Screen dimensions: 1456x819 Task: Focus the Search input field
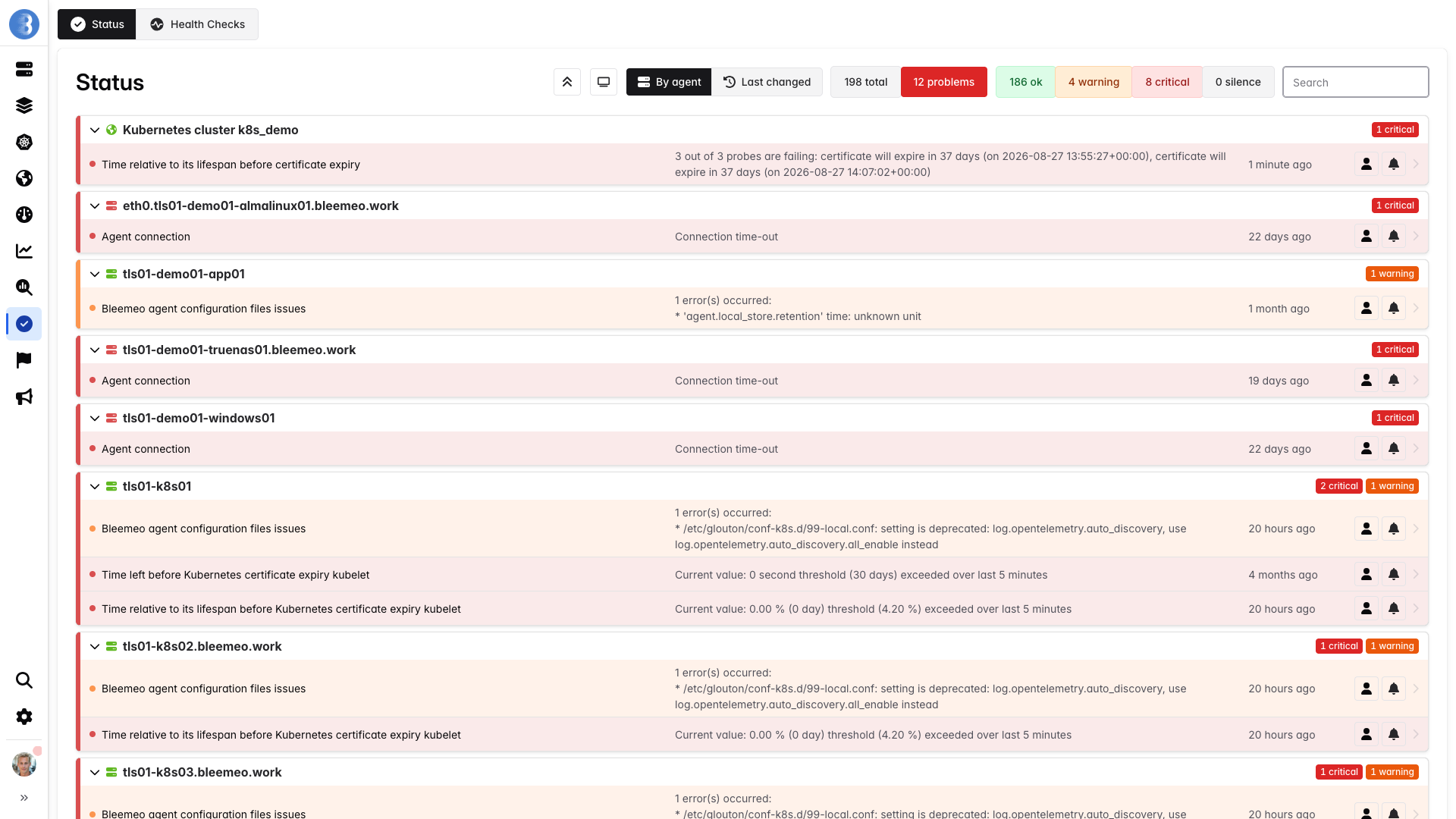[1355, 82]
